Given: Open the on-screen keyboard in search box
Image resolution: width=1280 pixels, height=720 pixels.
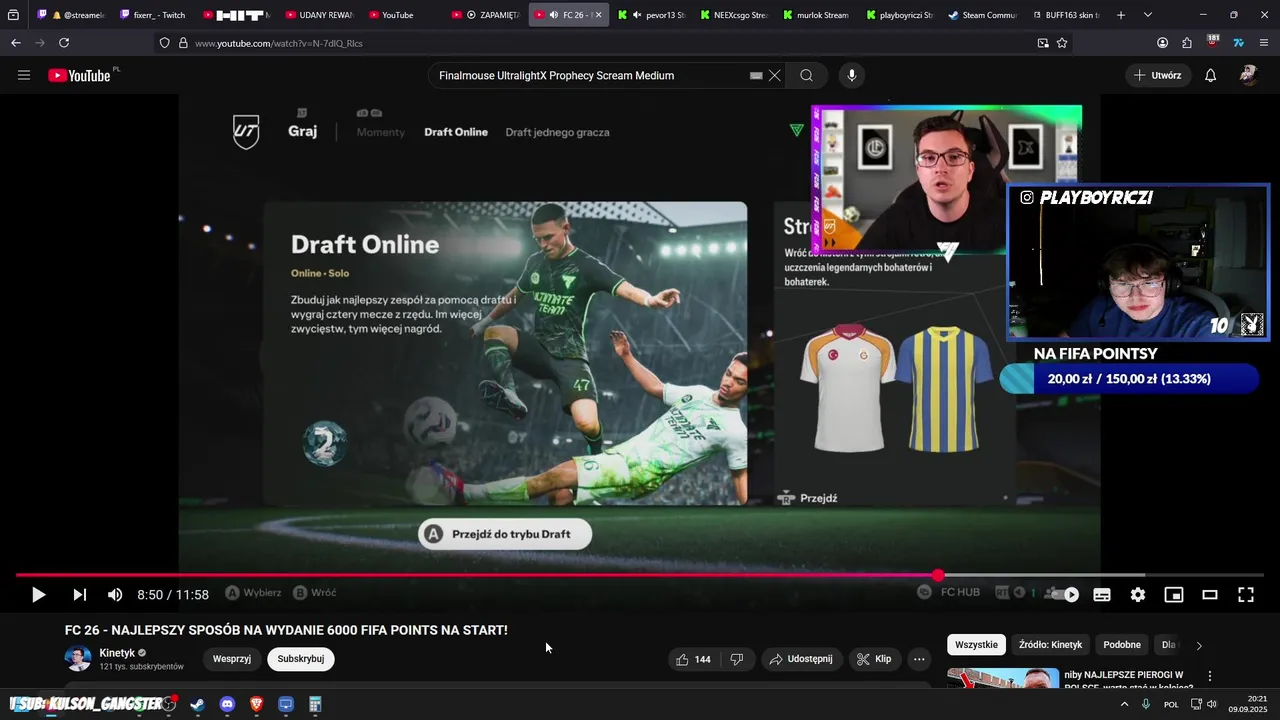Looking at the screenshot, I should tap(756, 75).
